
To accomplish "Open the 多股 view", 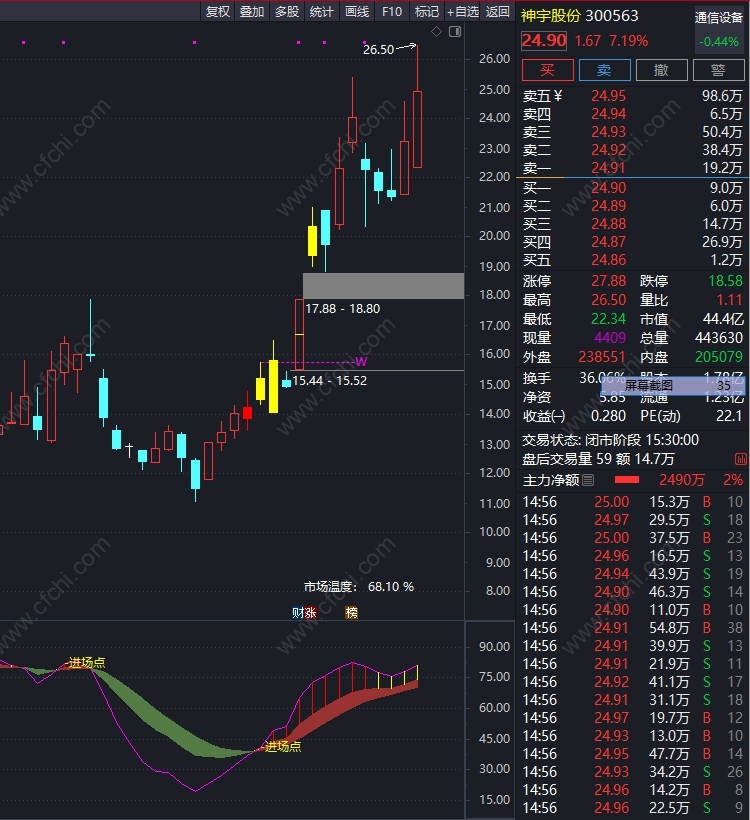I will (x=287, y=12).
